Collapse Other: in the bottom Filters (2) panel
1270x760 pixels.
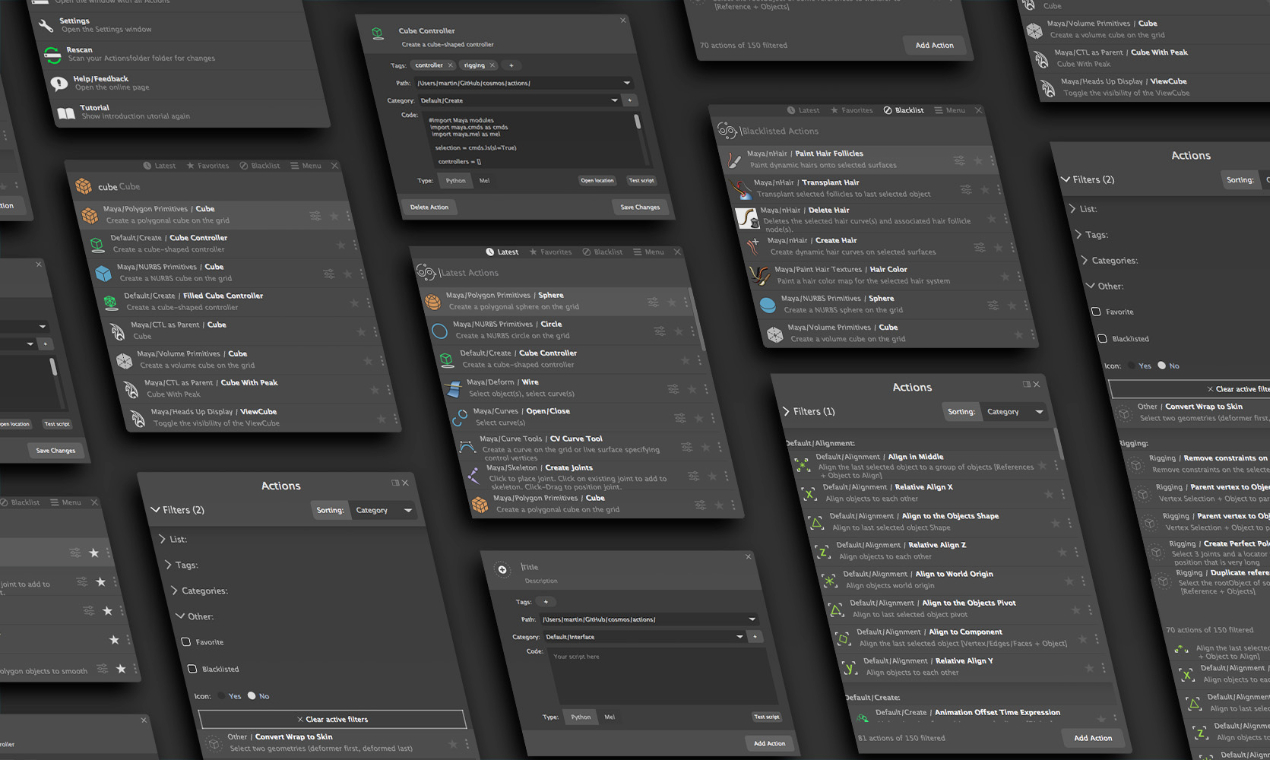point(181,616)
